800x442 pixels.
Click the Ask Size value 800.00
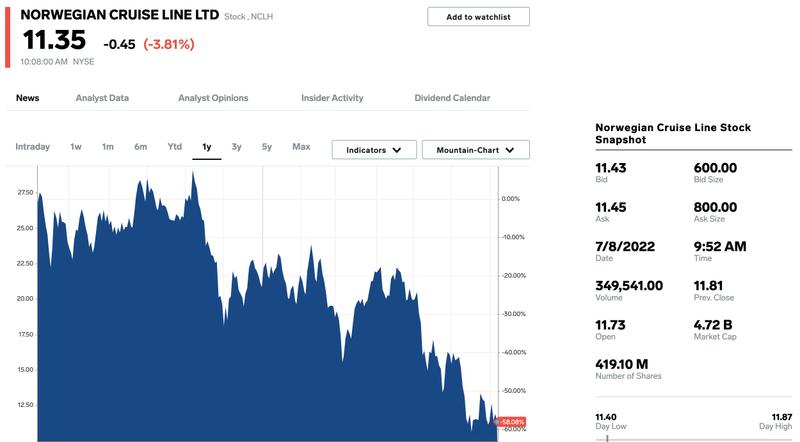[x=715, y=207]
